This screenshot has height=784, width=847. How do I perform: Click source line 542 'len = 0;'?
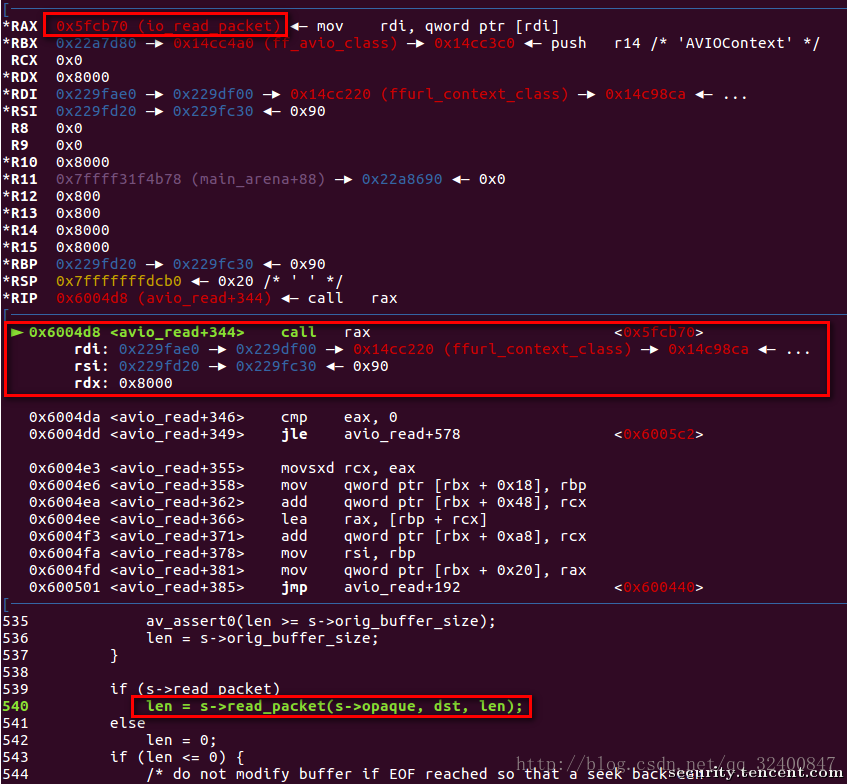182,740
